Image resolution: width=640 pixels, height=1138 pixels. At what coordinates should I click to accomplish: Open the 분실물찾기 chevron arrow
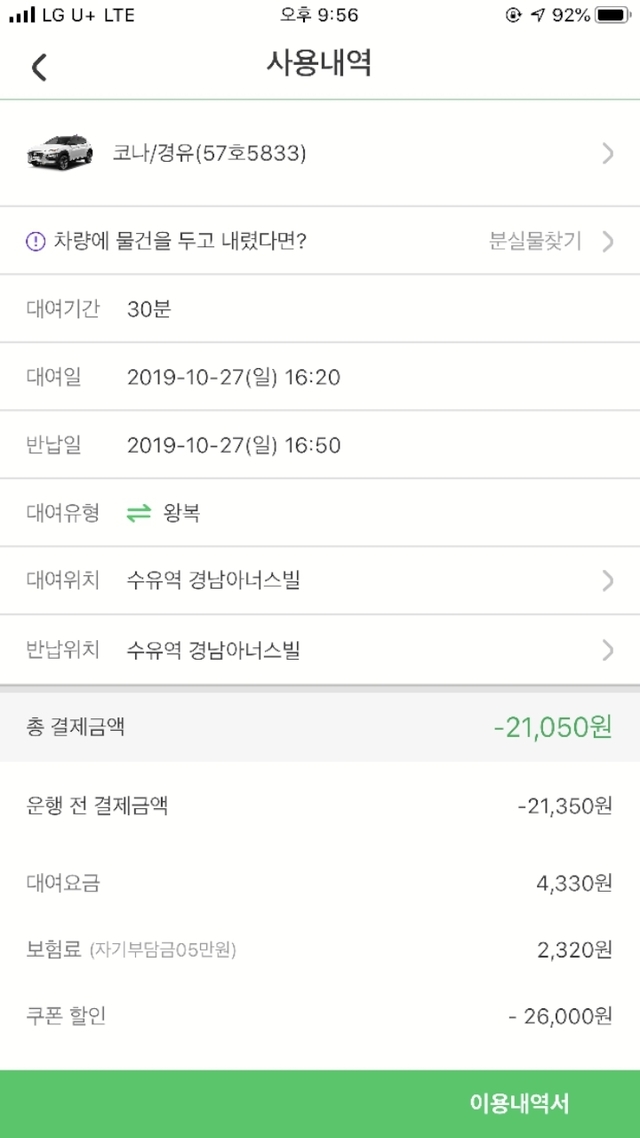tap(608, 241)
